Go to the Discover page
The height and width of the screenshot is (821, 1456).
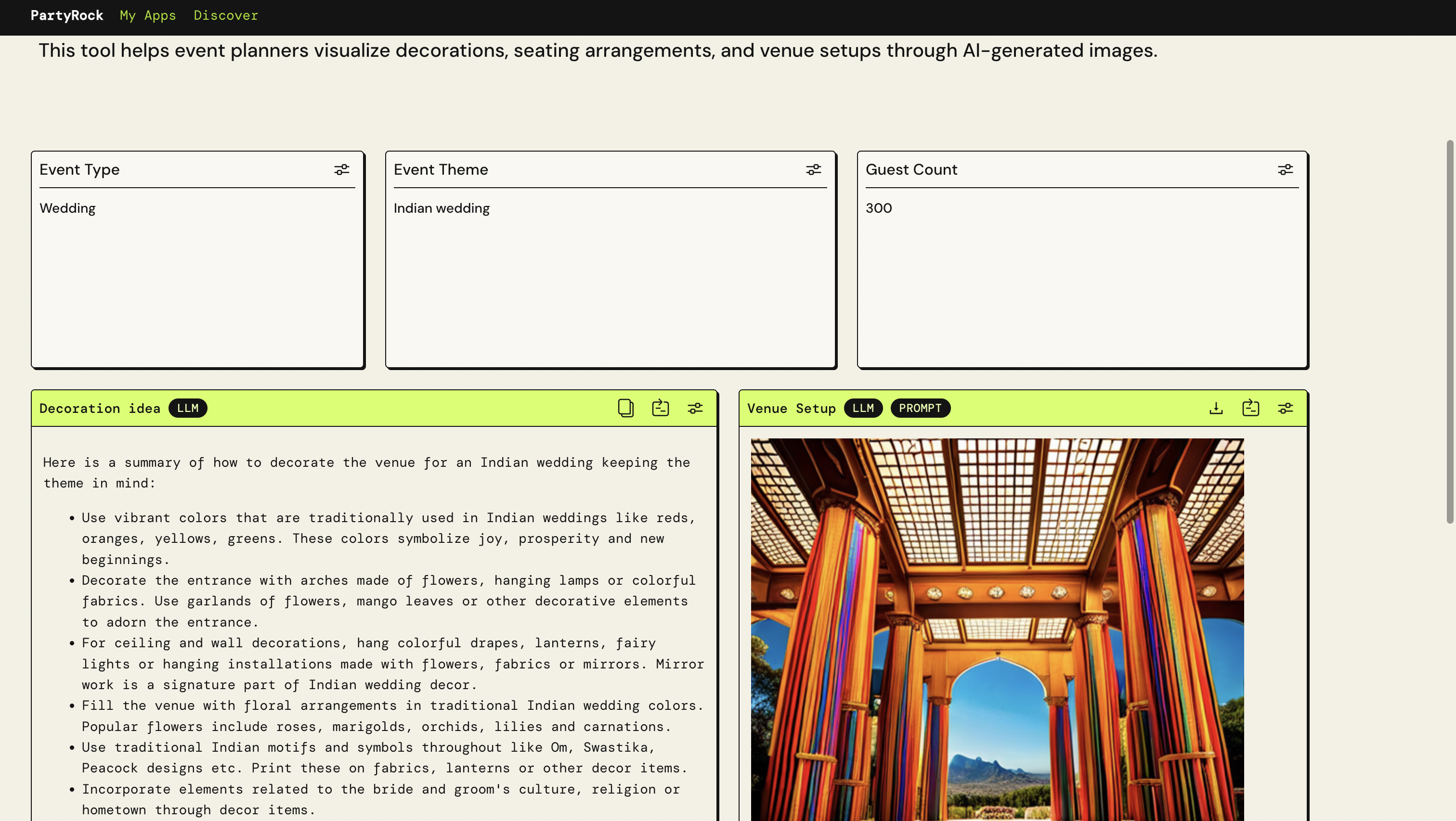[x=225, y=15]
